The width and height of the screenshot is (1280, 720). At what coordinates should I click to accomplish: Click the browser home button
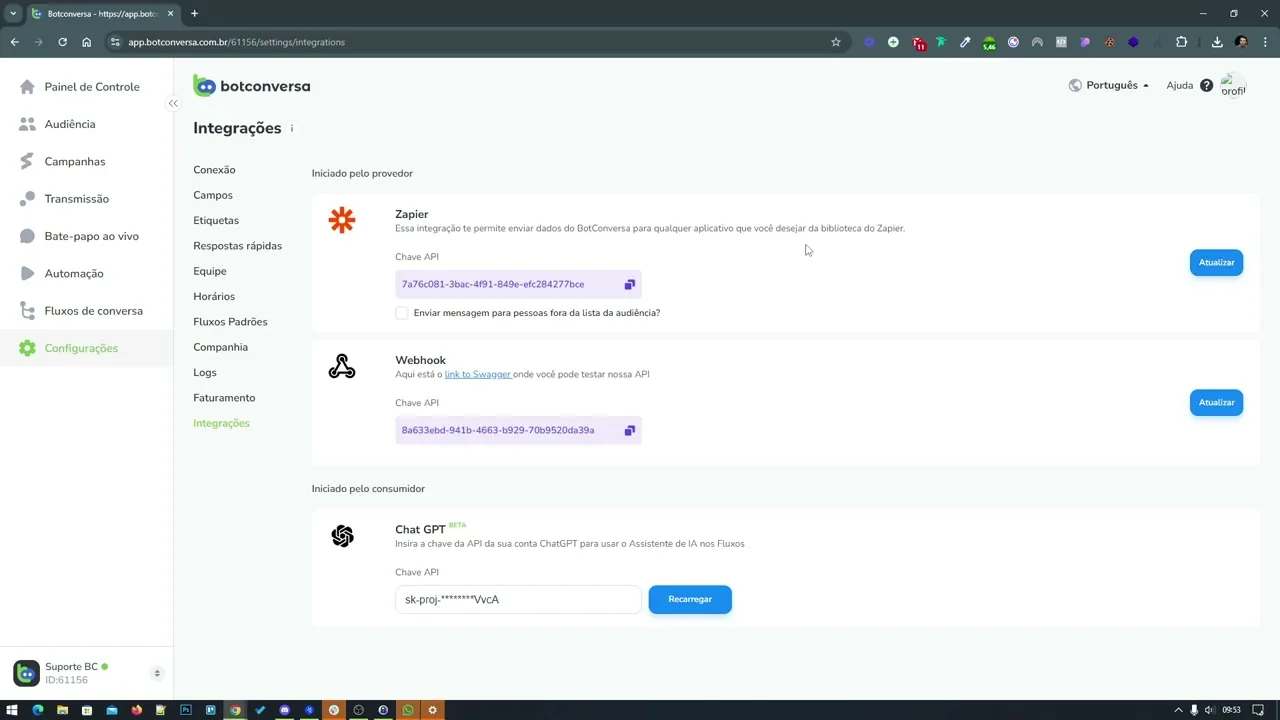pos(86,42)
